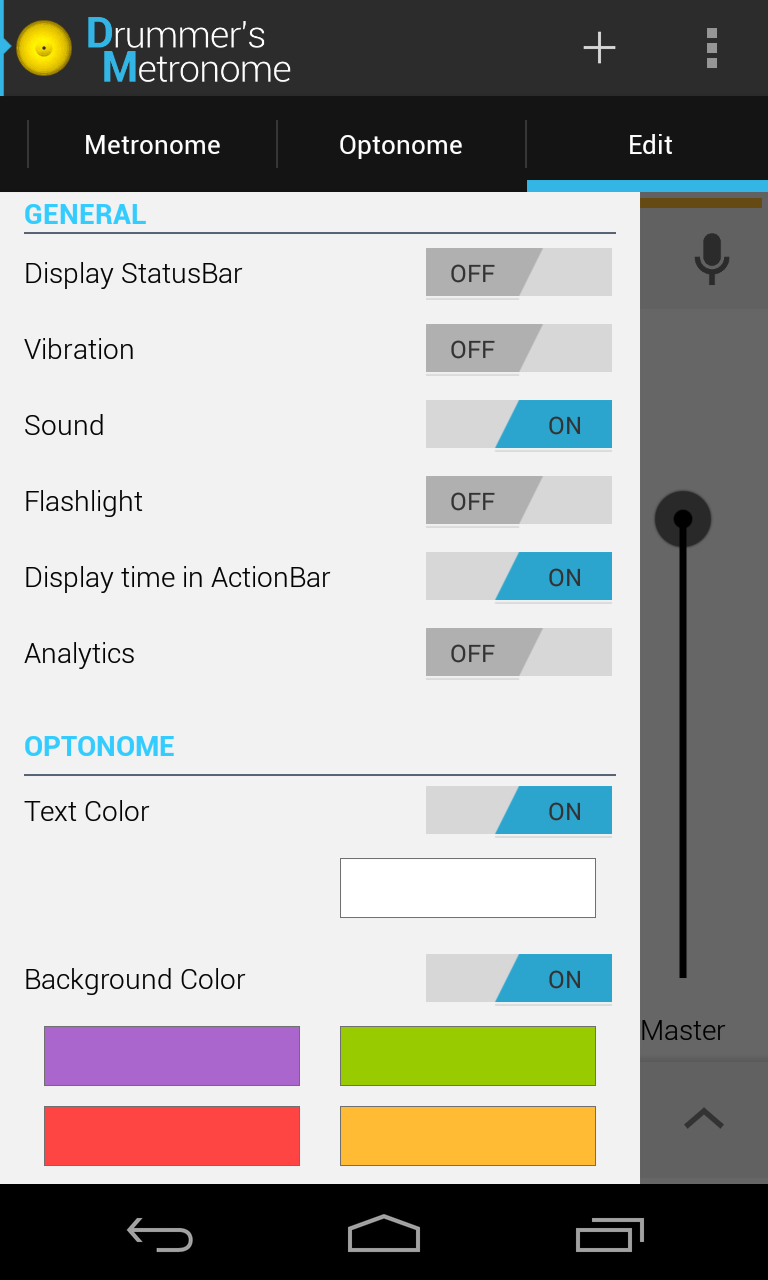Tap the plus add icon
The height and width of the screenshot is (1280, 768).
pos(599,48)
